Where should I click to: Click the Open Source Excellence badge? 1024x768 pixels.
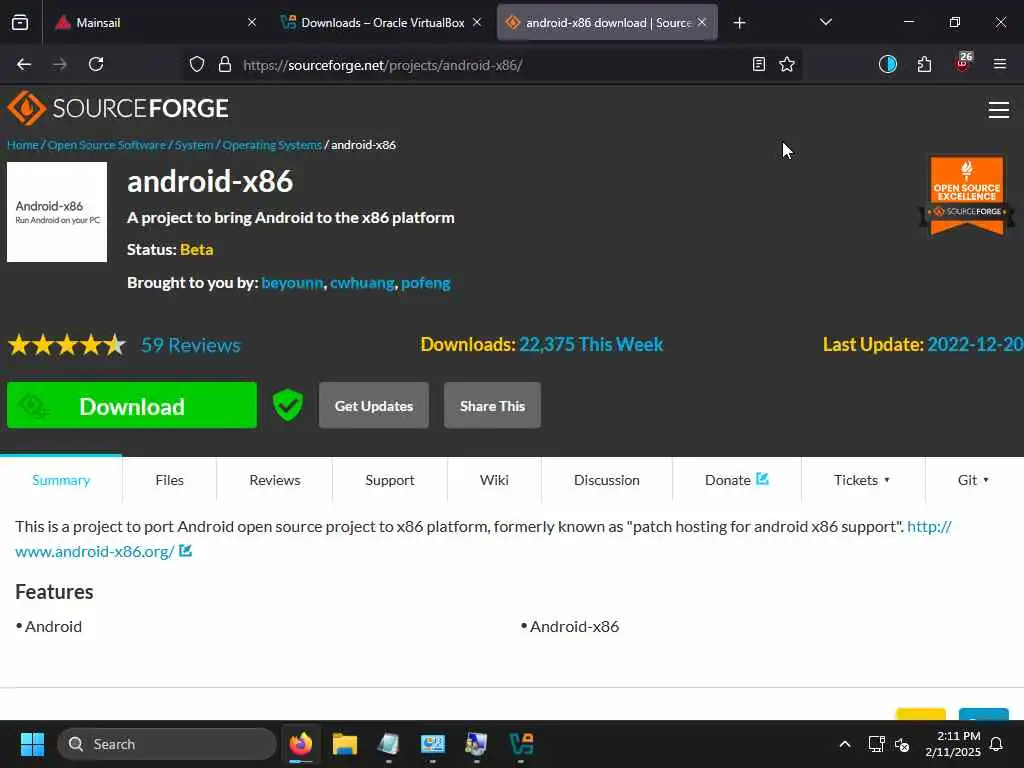coord(967,195)
